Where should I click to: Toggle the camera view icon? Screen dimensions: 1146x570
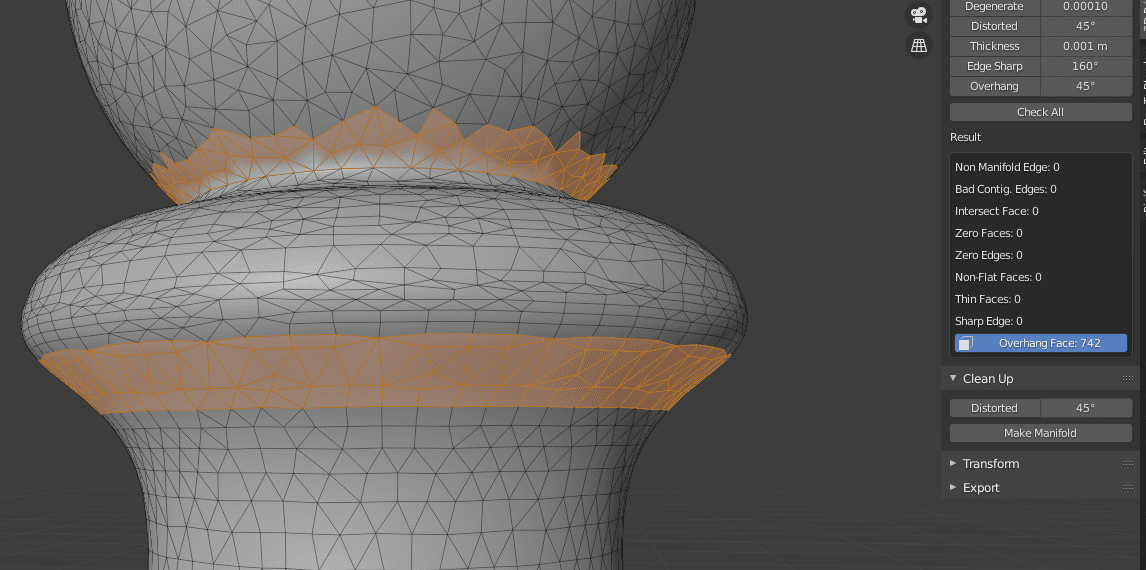(x=919, y=15)
